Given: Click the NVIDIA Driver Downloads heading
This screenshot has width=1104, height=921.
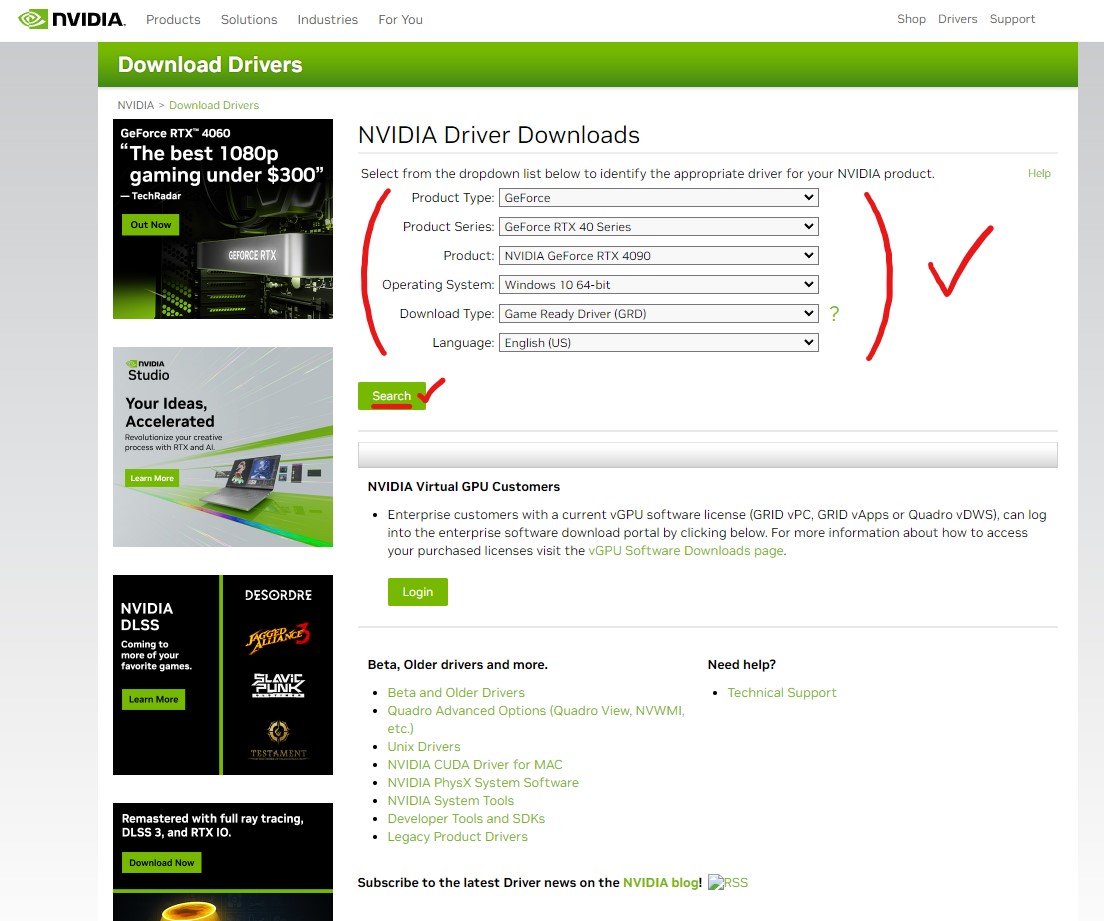Looking at the screenshot, I should click(498, 135).
